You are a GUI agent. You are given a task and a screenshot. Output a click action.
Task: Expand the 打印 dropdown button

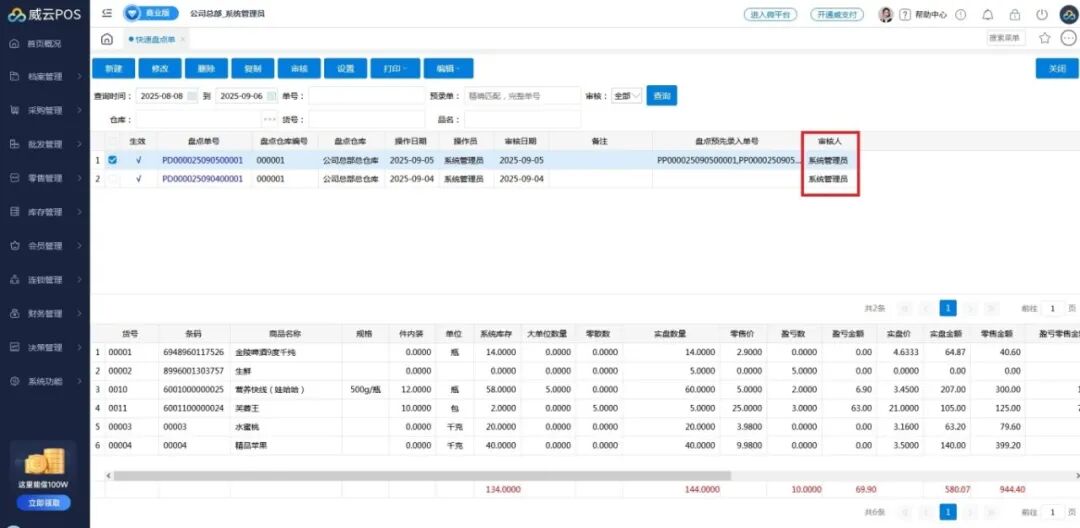coord(394,69)
